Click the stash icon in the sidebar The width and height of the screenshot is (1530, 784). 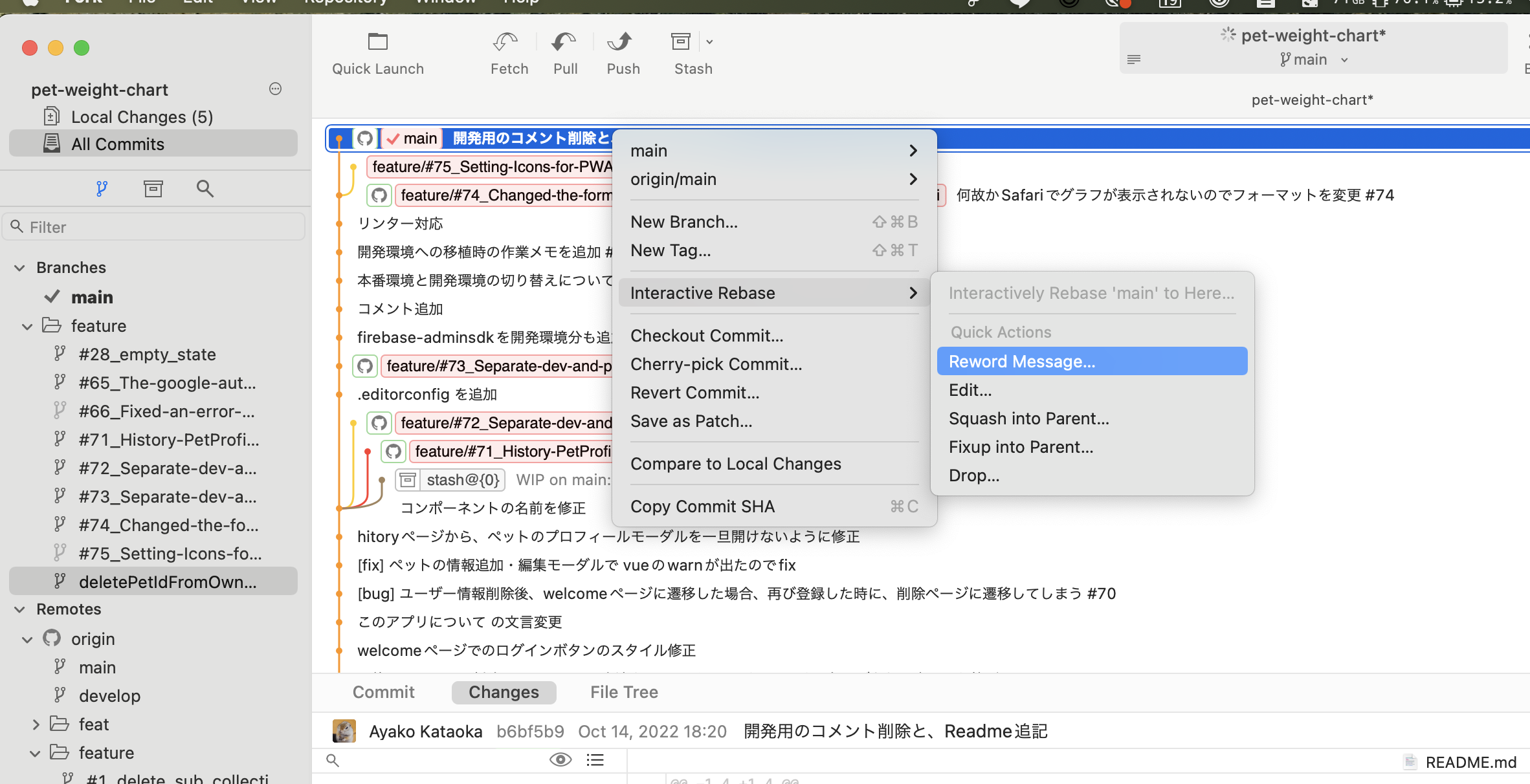(x=153, y=188)
